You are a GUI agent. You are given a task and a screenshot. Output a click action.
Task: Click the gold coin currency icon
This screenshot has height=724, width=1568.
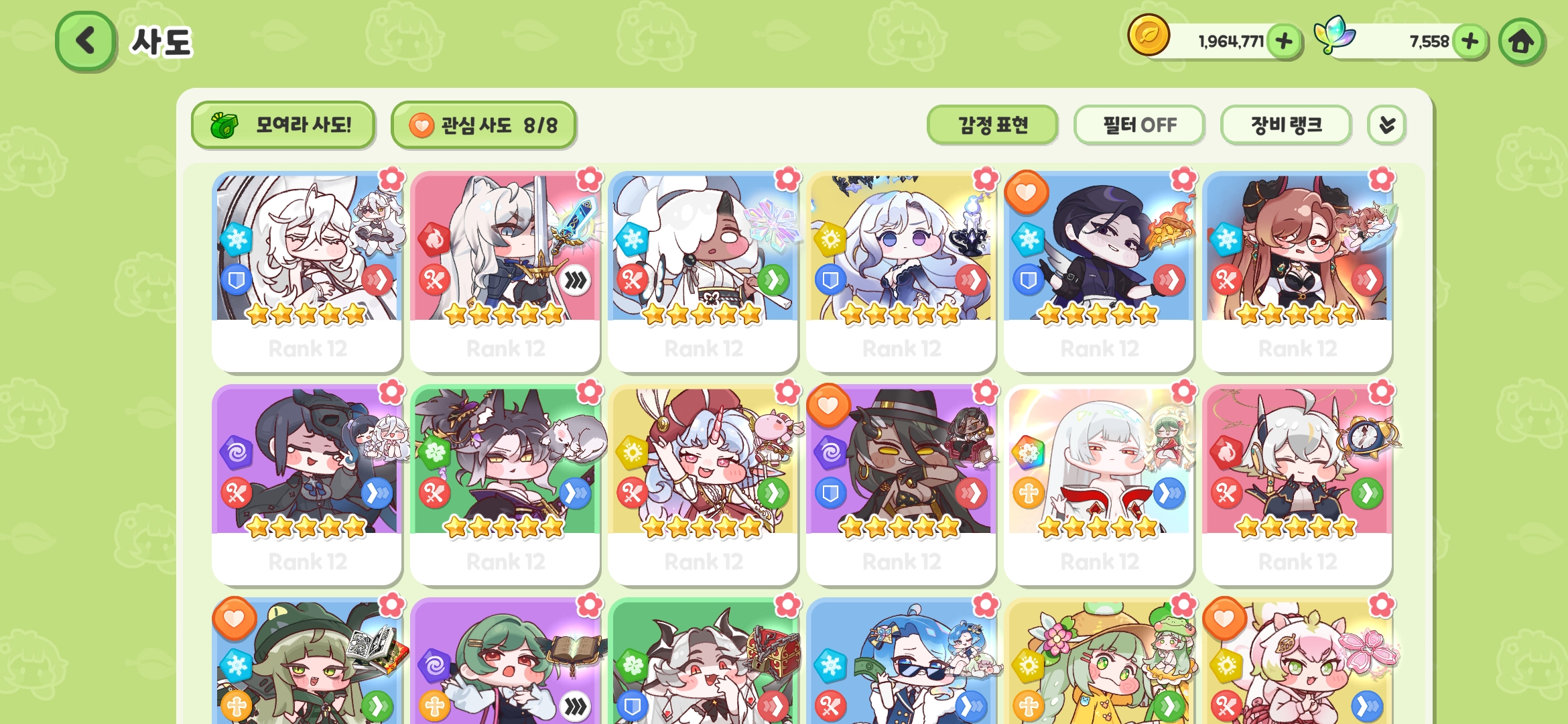point(1149,36)
